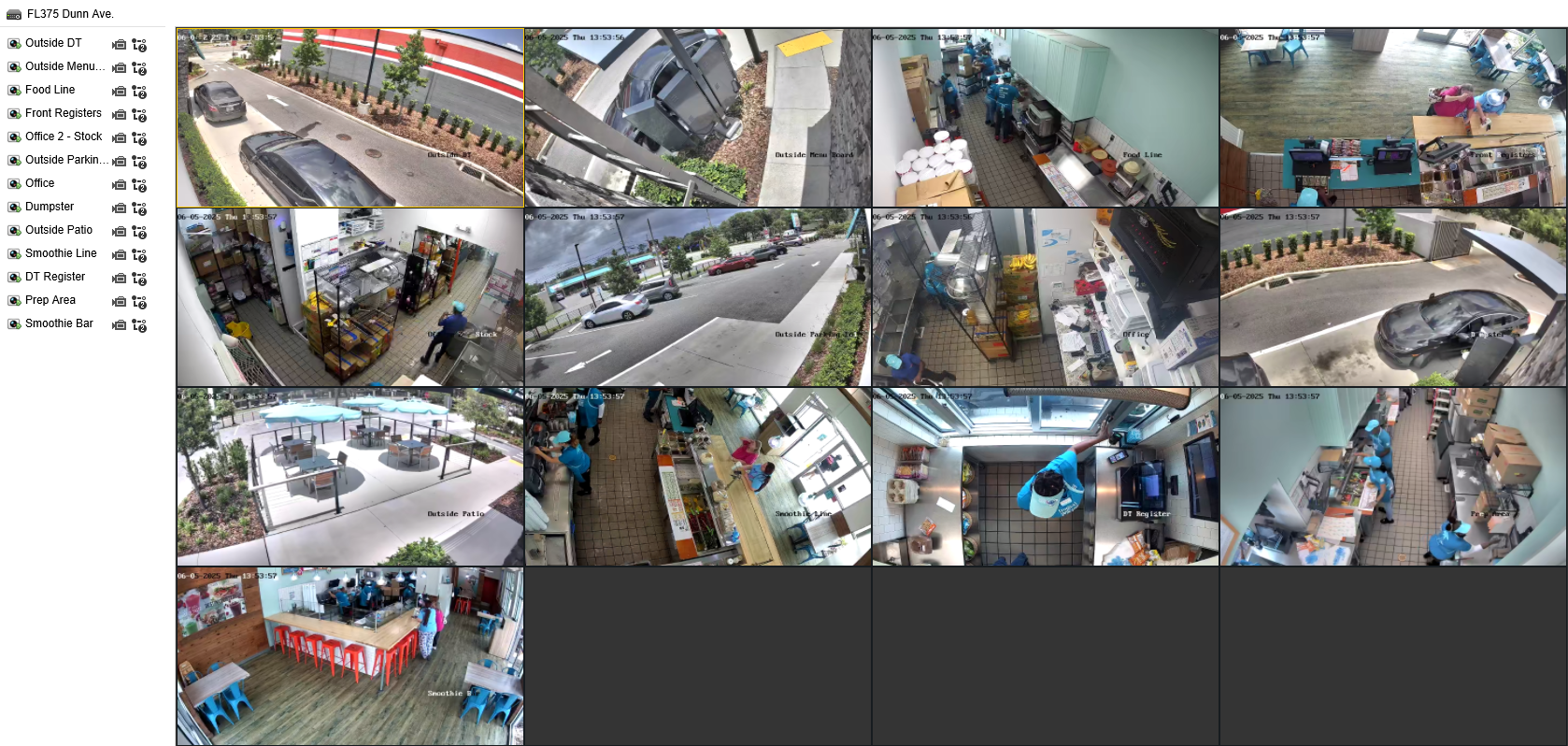The height and width of the screenshot is (746, 1568).
Task: Select the FL375 Dunn Ave. site label
Action: point(70,14)
